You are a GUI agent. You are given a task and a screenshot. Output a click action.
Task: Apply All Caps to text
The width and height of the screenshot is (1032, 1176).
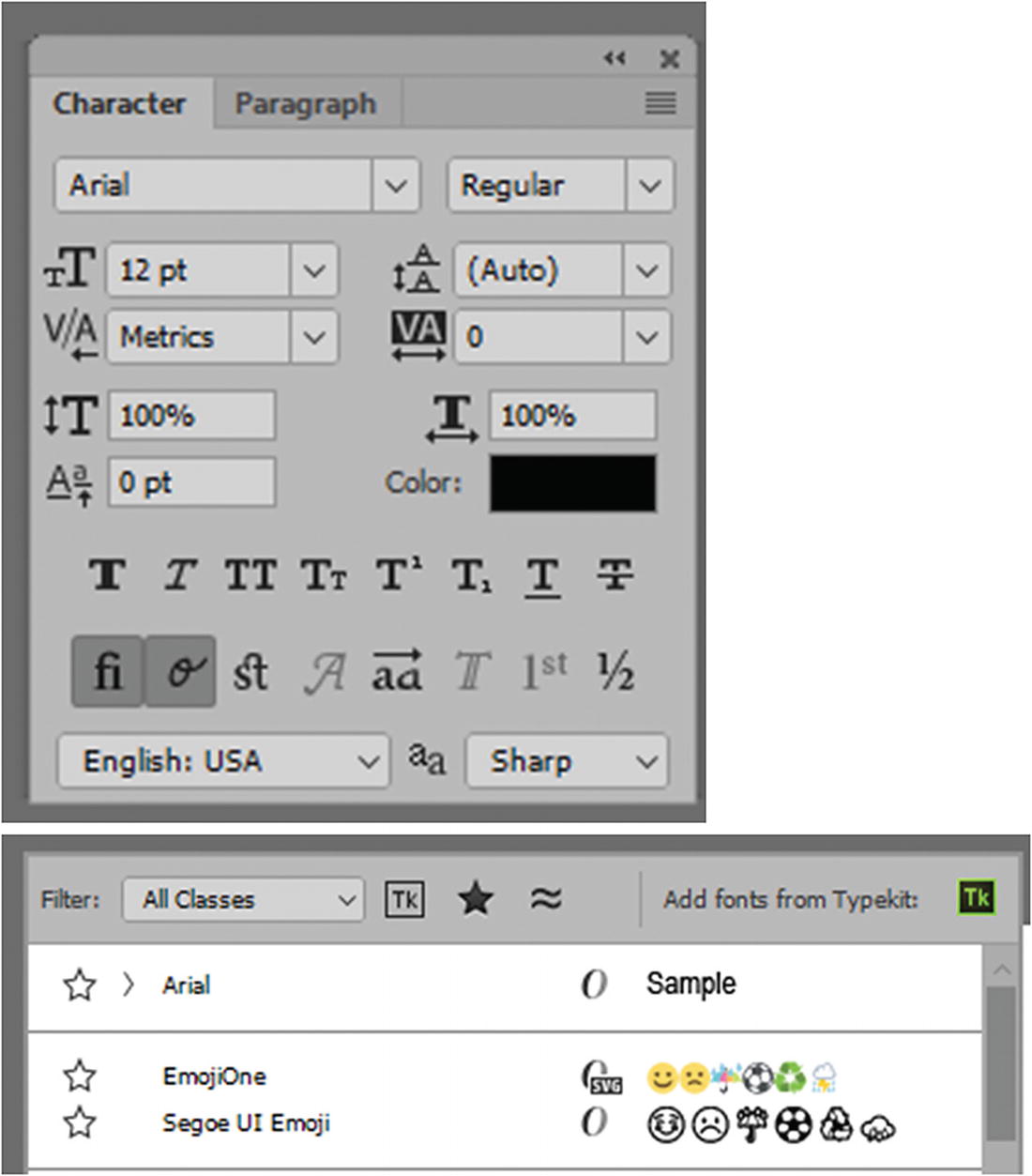coord(250,575)
